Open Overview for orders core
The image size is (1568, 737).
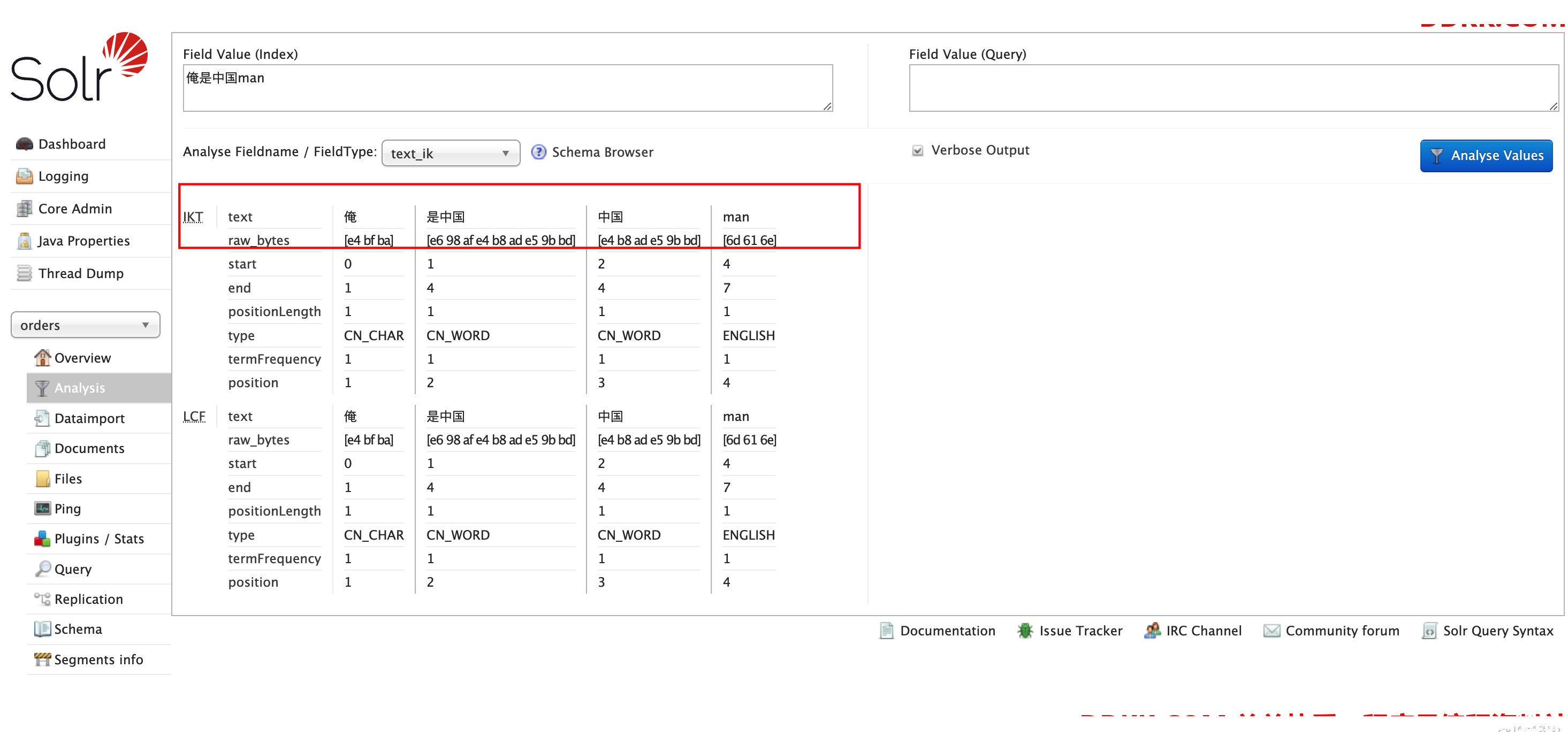click(x=82, y=358)
